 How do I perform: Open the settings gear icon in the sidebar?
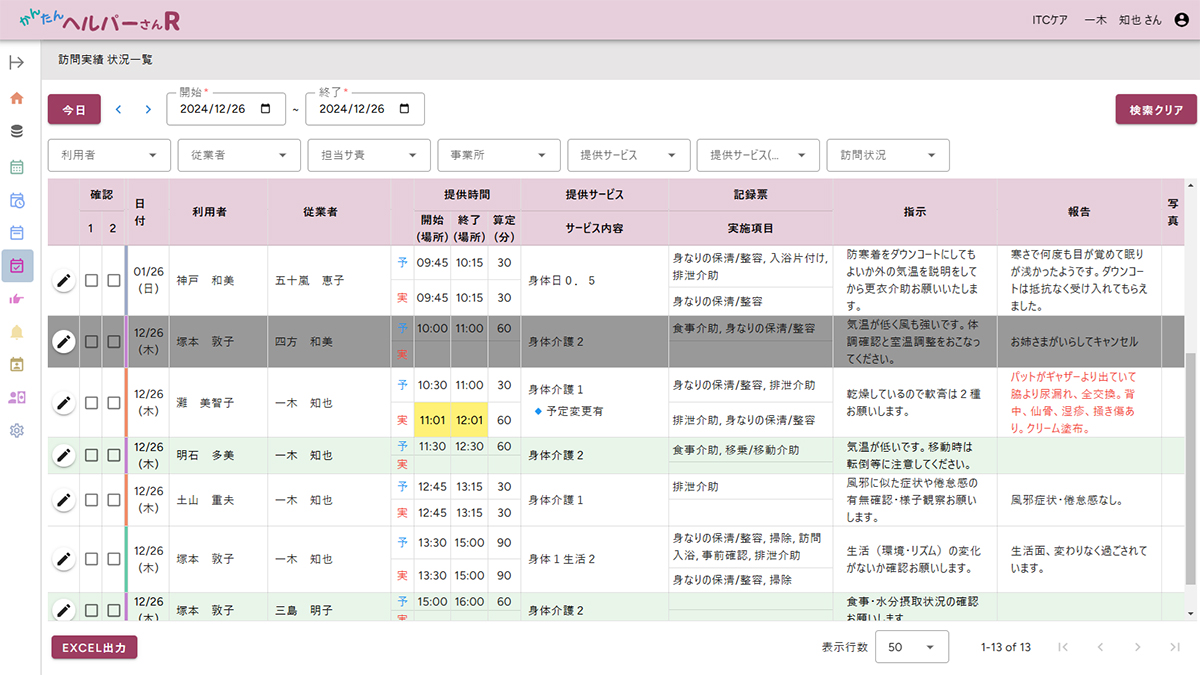click(16, 430)
